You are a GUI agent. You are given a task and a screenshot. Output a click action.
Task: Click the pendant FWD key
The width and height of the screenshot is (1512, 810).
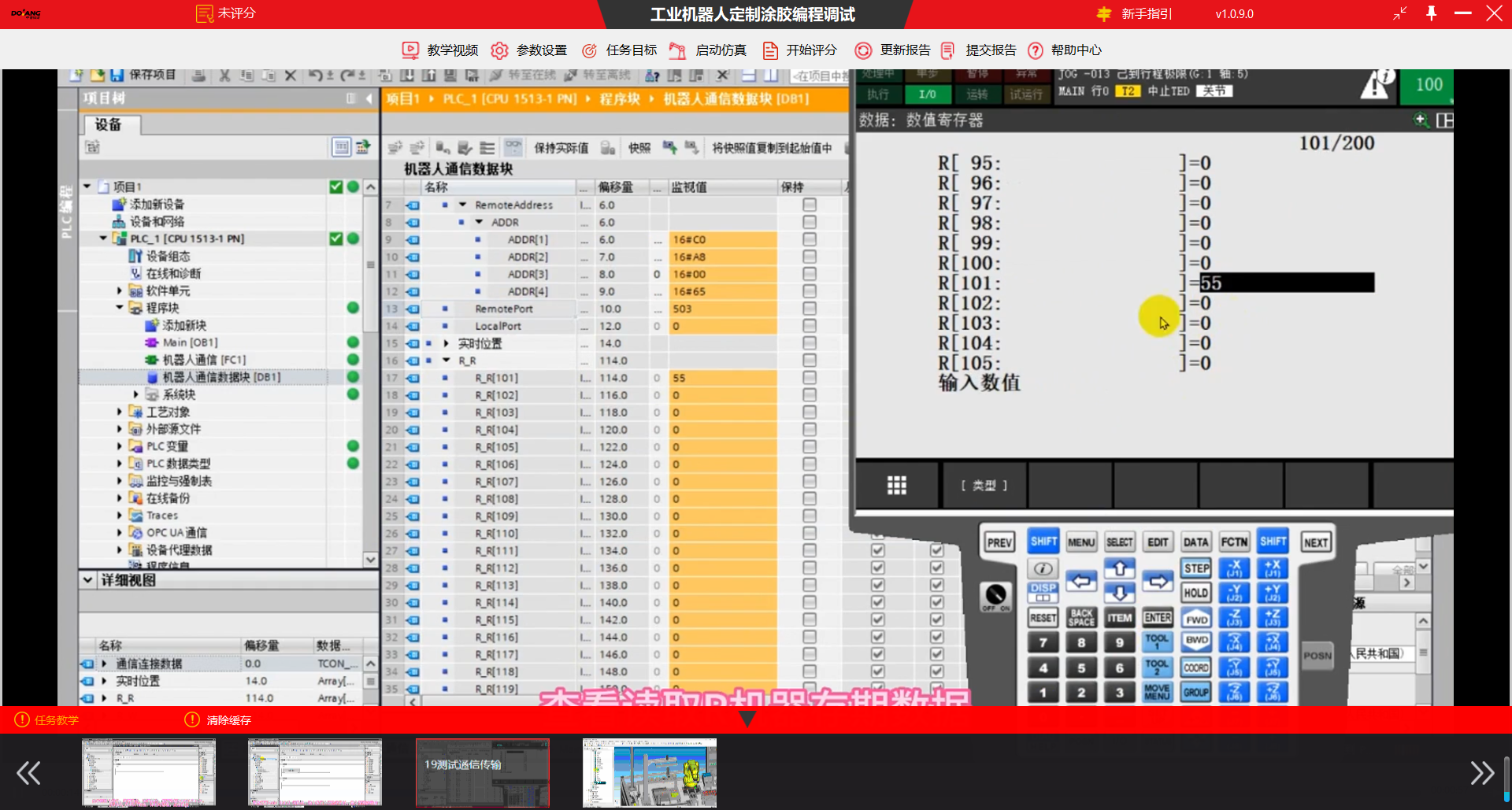1196,619
